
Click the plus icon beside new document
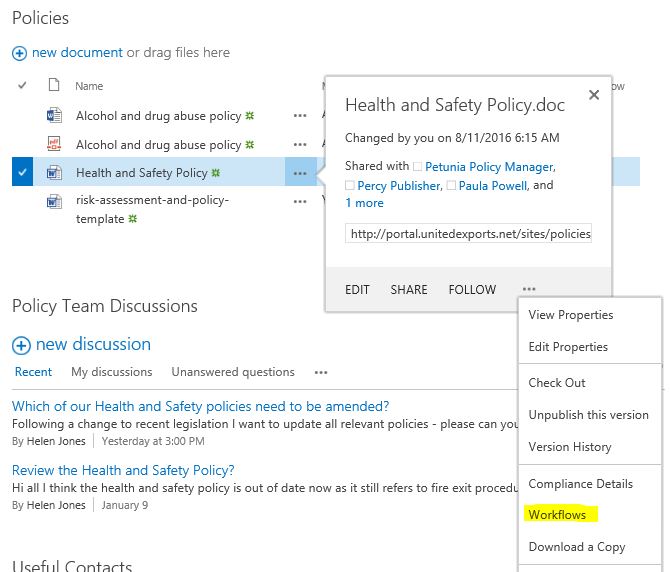(x=19, y=53)
